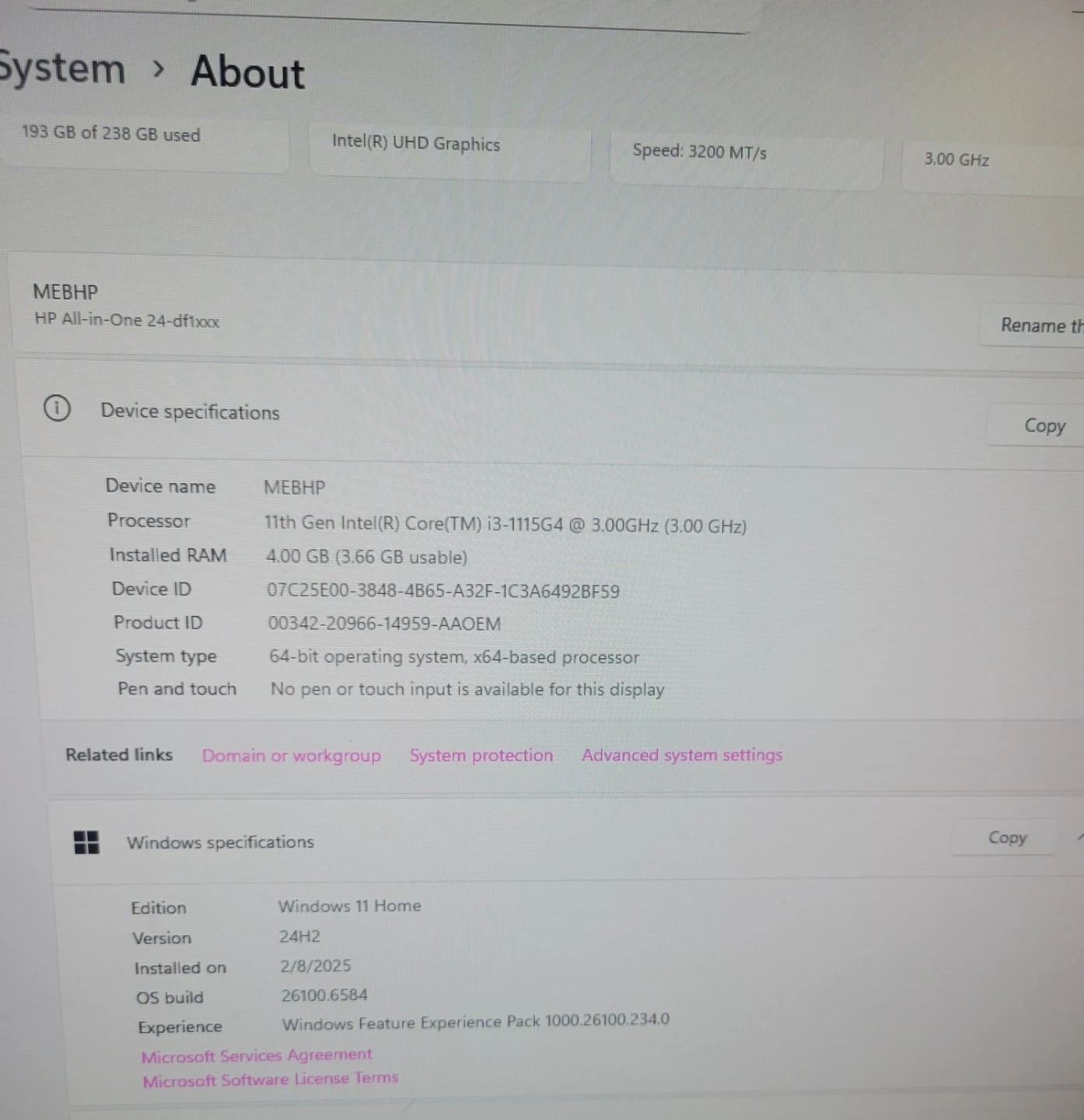Click the breadcrumb chevron after System
1084x1120 pixels.
pyautogui.click(x=159, y=70)
